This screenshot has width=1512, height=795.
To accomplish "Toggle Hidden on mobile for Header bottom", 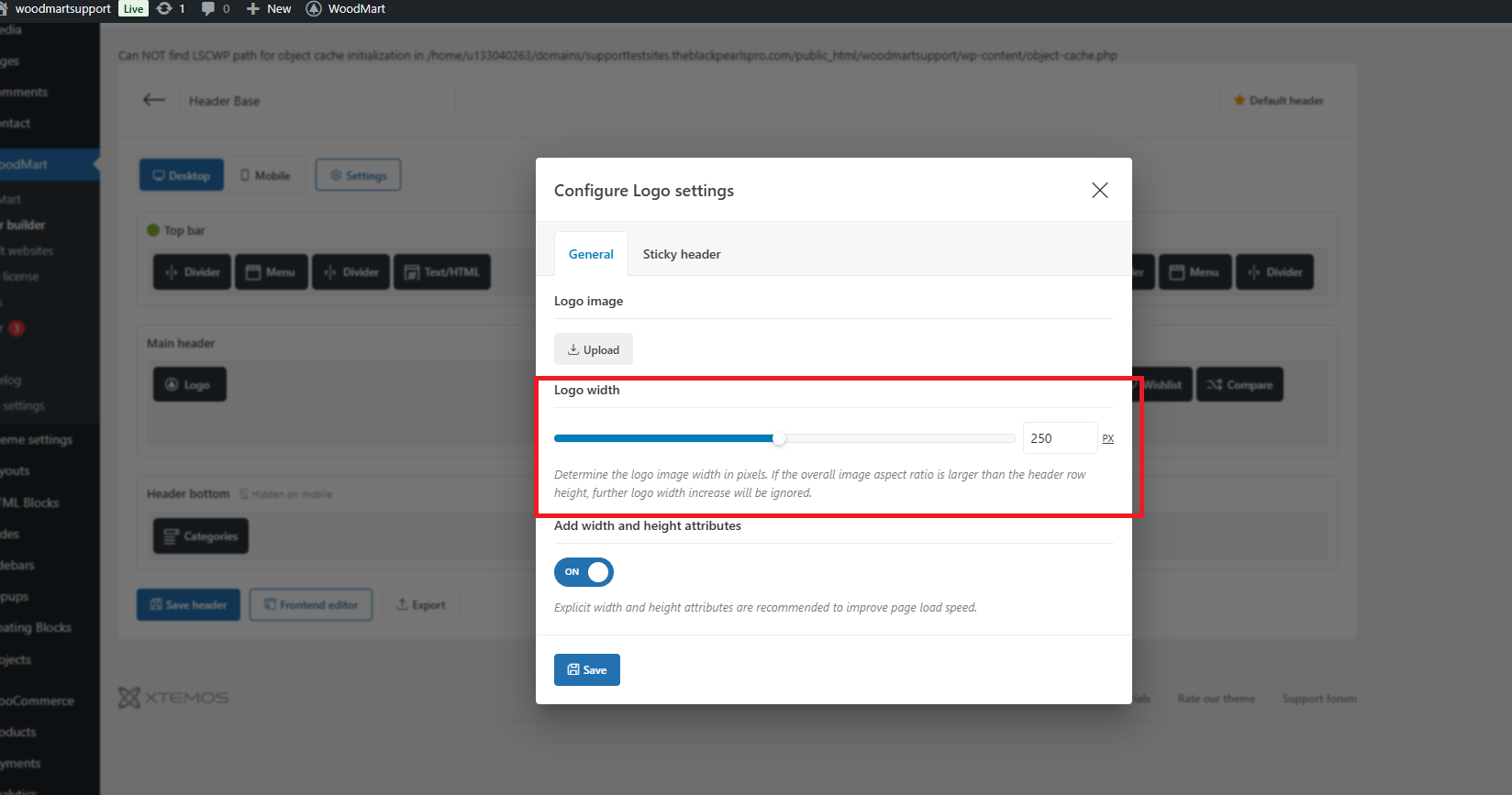I will click(x=286, y=494).
